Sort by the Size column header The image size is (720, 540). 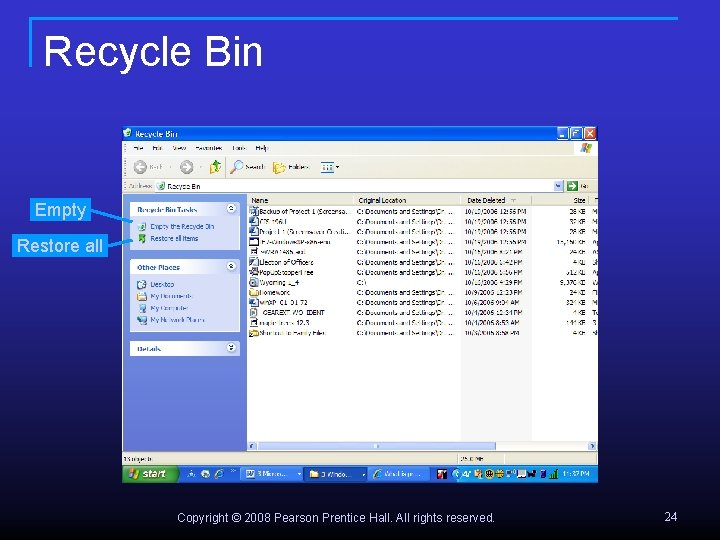click(562, 200)
